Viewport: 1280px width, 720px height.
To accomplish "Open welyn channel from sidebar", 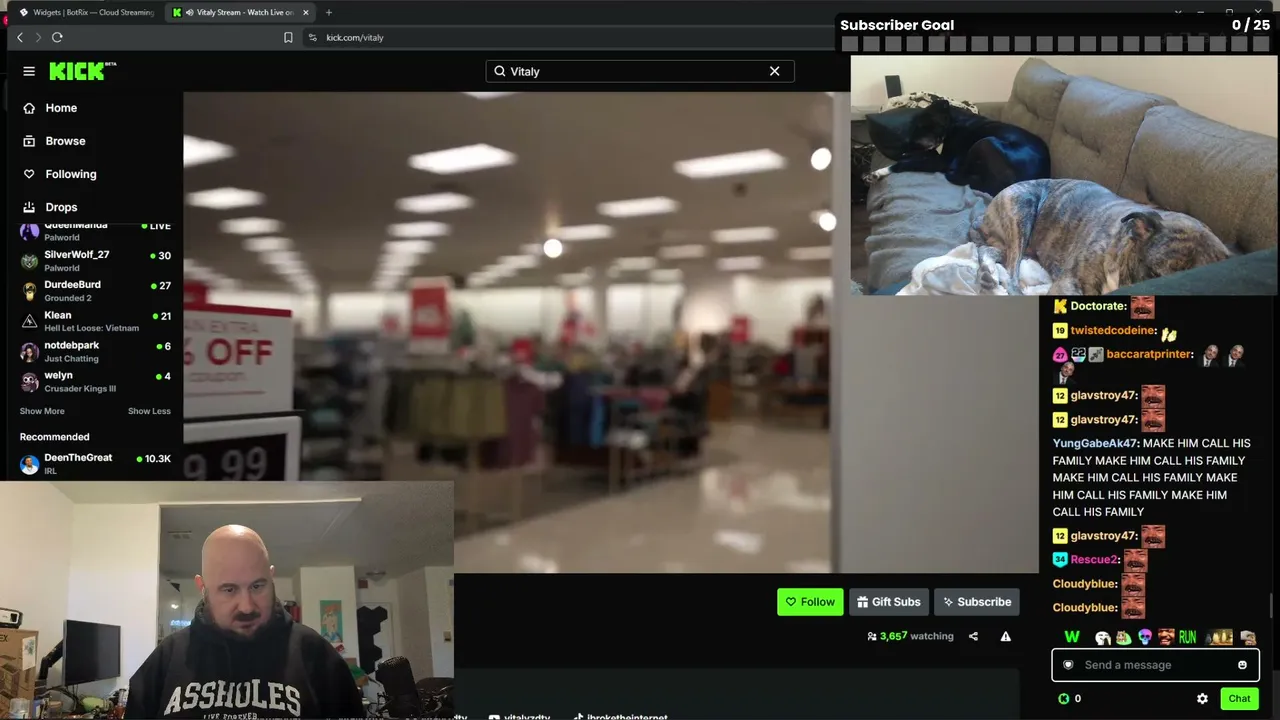I will 95,381.
